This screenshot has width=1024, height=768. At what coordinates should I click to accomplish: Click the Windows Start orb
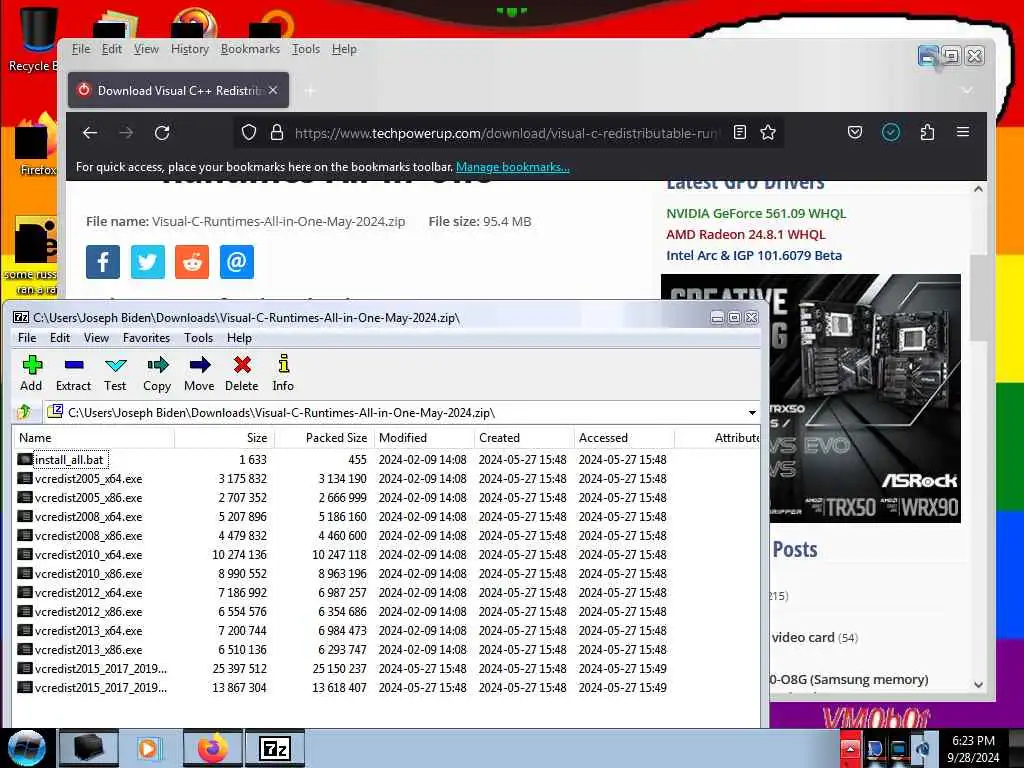(x=27, y=748)
